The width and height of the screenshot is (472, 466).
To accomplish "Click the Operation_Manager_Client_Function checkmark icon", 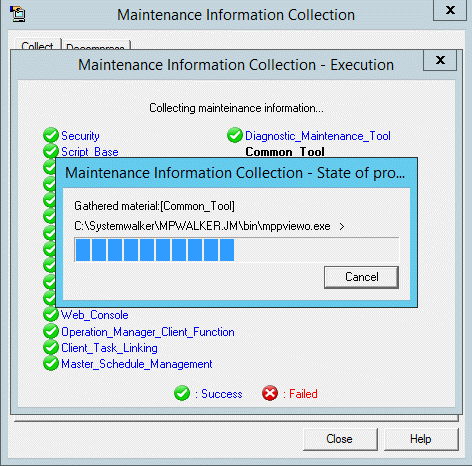I will point(51,331).
